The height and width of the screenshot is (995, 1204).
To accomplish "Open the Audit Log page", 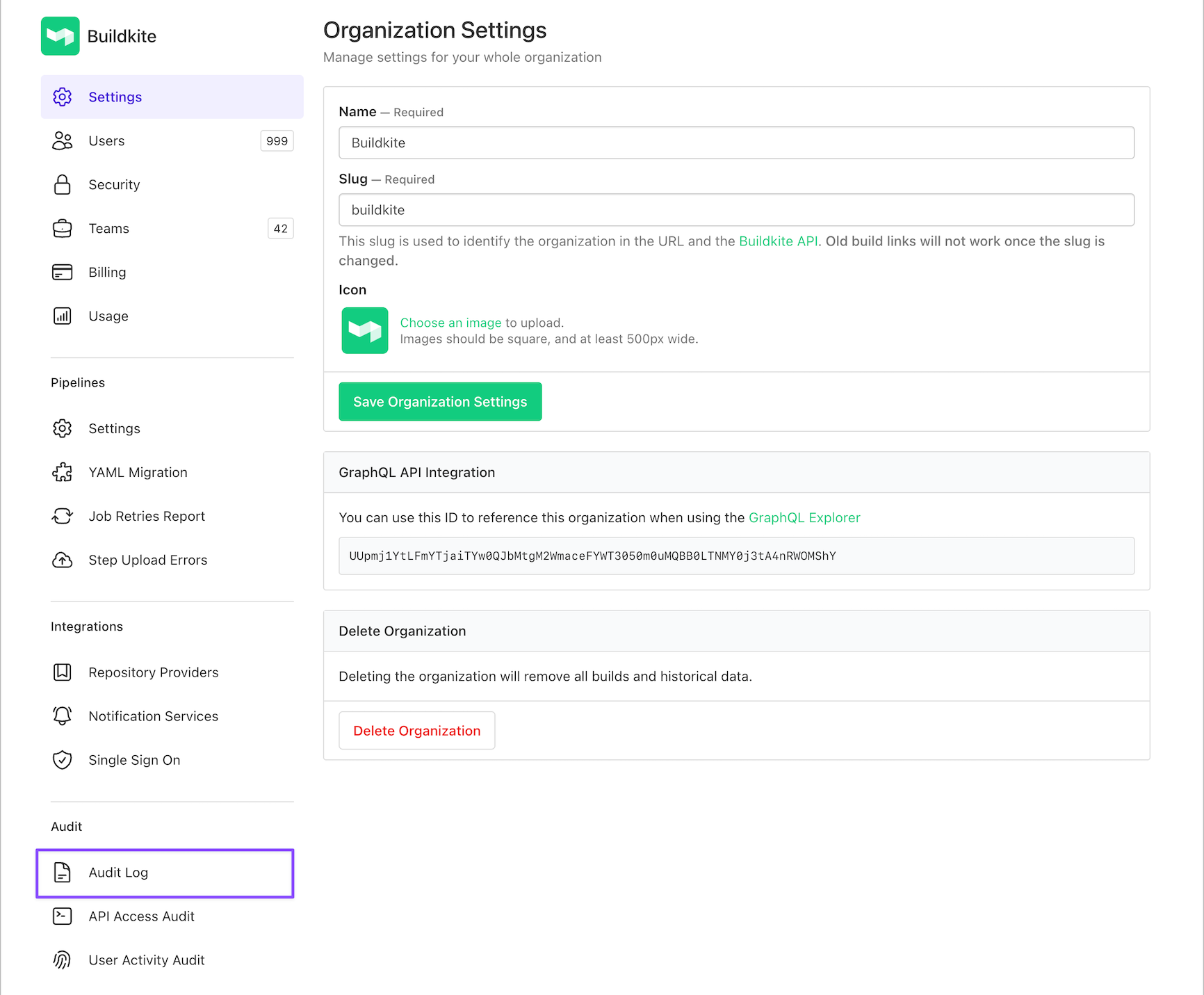I will pos(118,873).
